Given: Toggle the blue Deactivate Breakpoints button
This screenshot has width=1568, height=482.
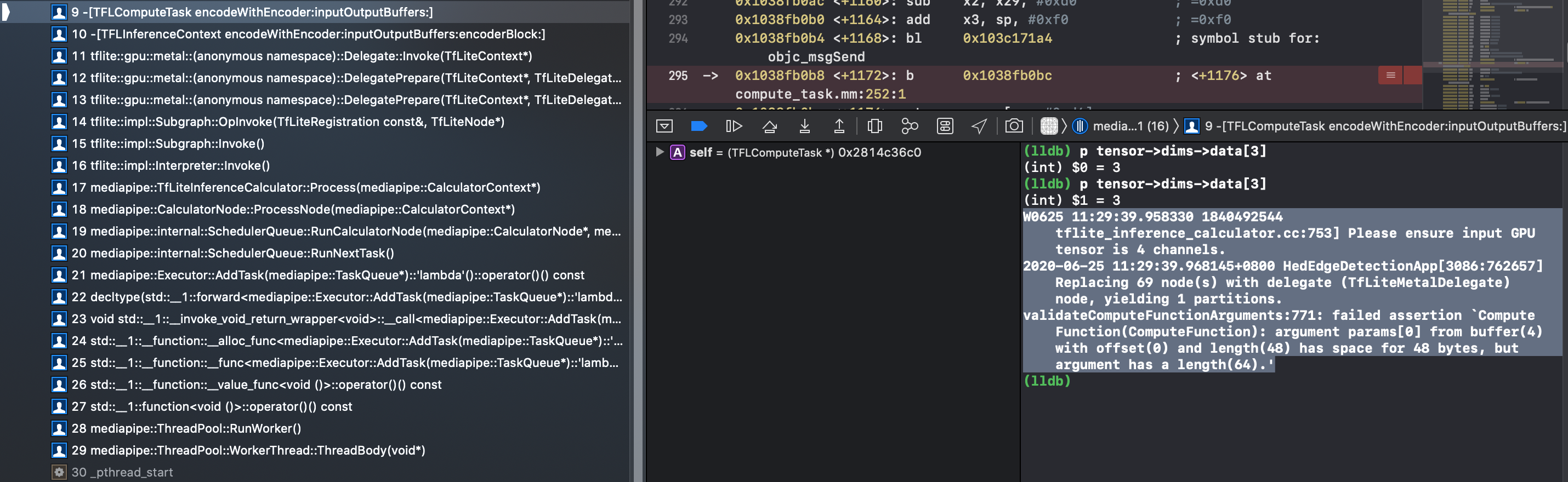Looking at the screenshot, I should (x=699, y=126).
